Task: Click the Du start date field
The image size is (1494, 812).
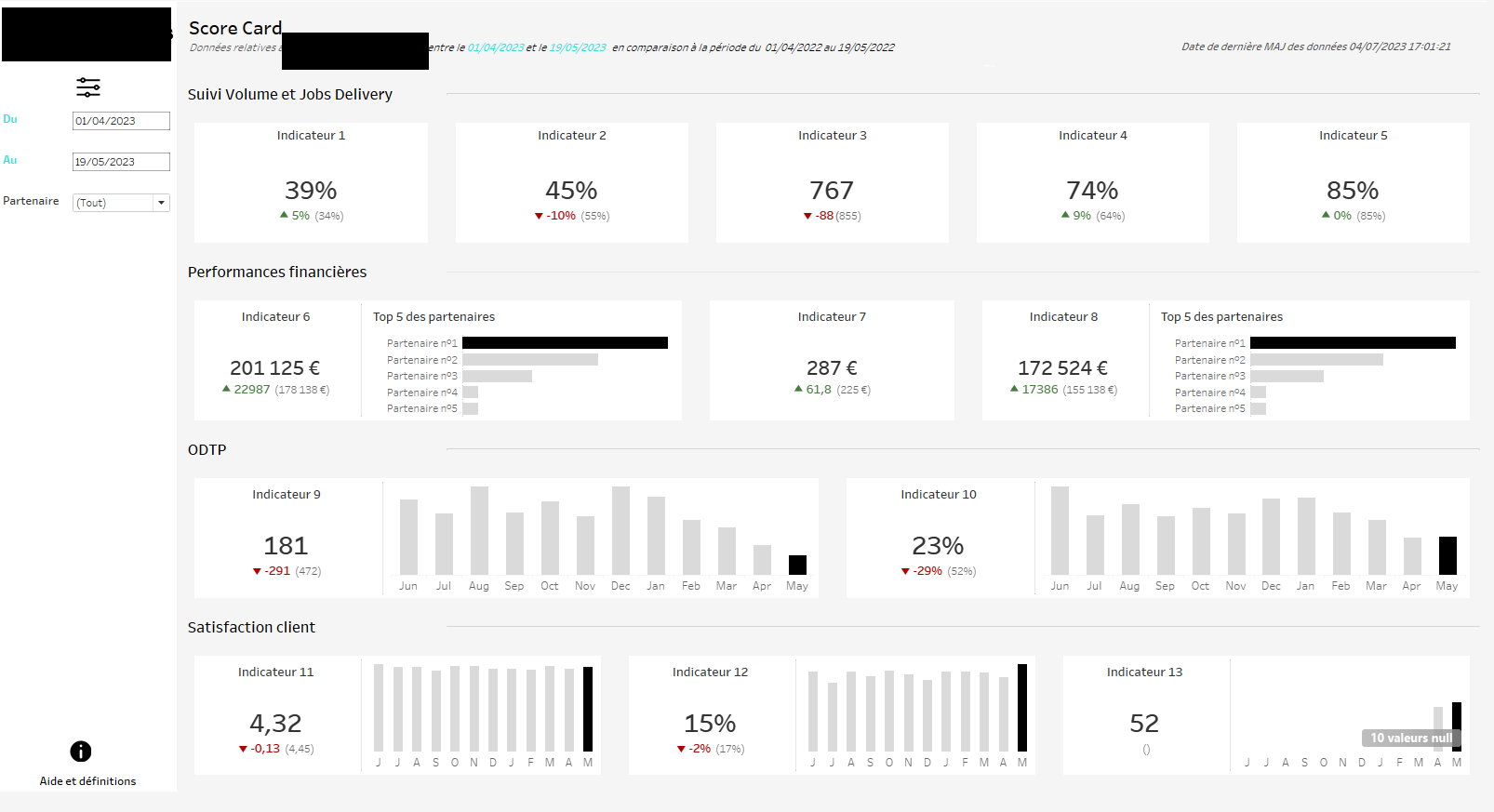Action: 121,121
